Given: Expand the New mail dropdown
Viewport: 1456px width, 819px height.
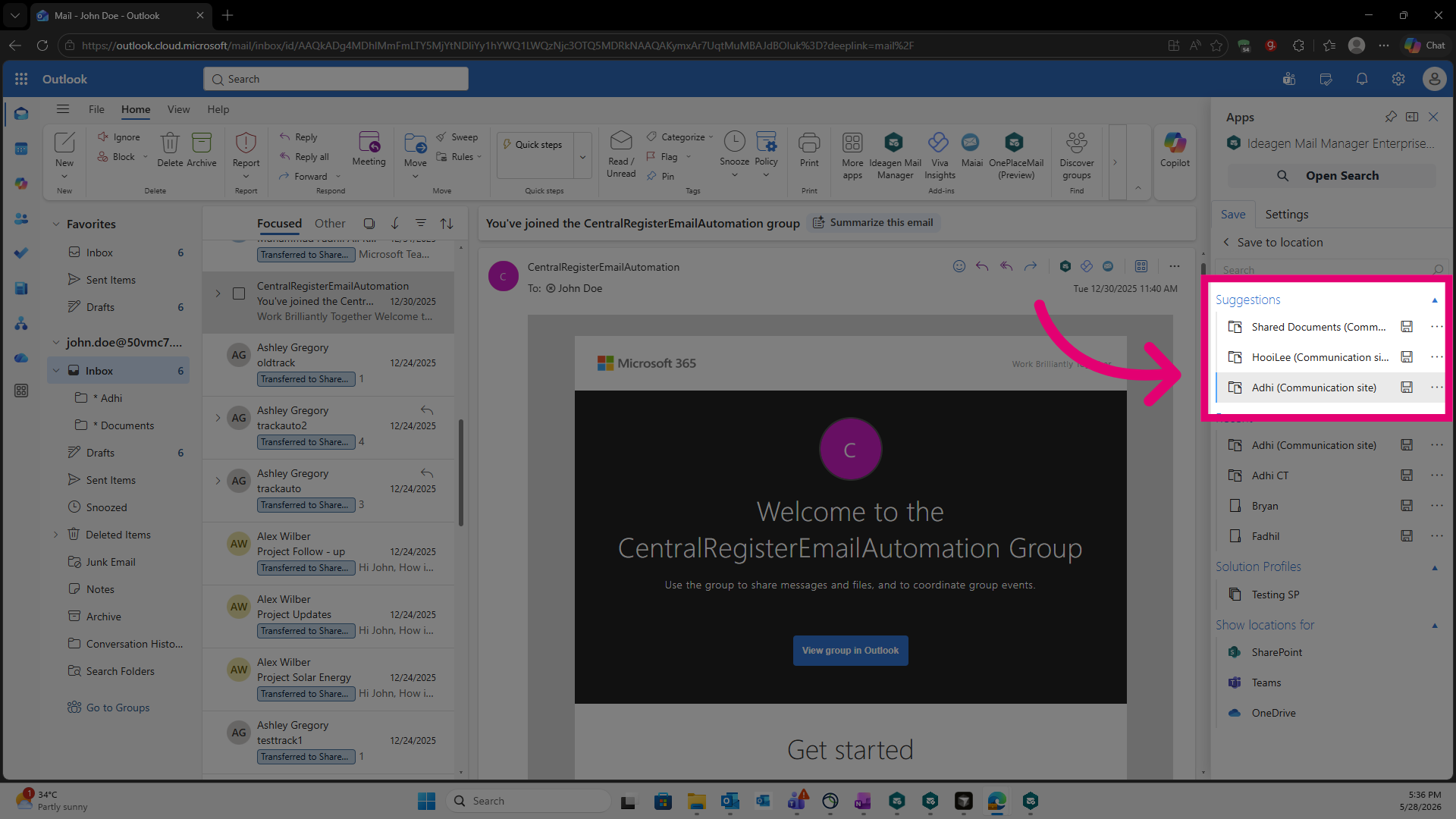Looking at the screenshot, I should pos(64,176).
